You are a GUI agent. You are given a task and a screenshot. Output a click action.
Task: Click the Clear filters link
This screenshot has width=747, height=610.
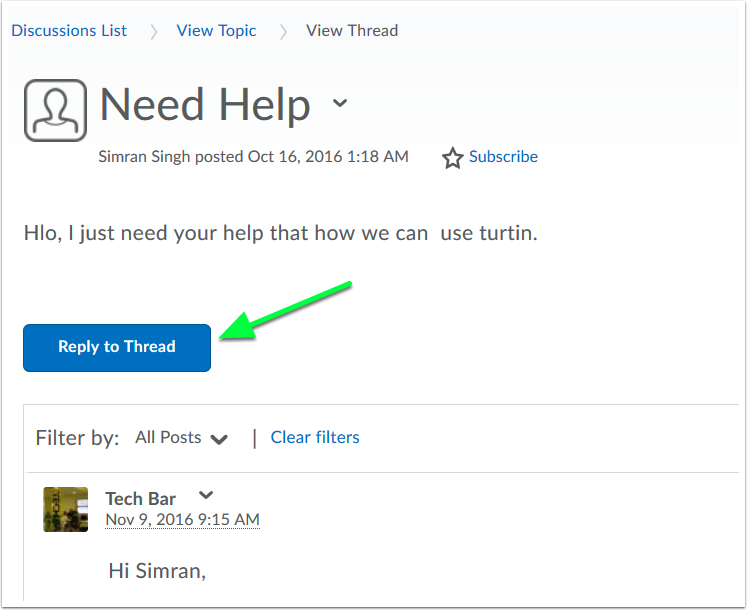click(x=315, y=437)
